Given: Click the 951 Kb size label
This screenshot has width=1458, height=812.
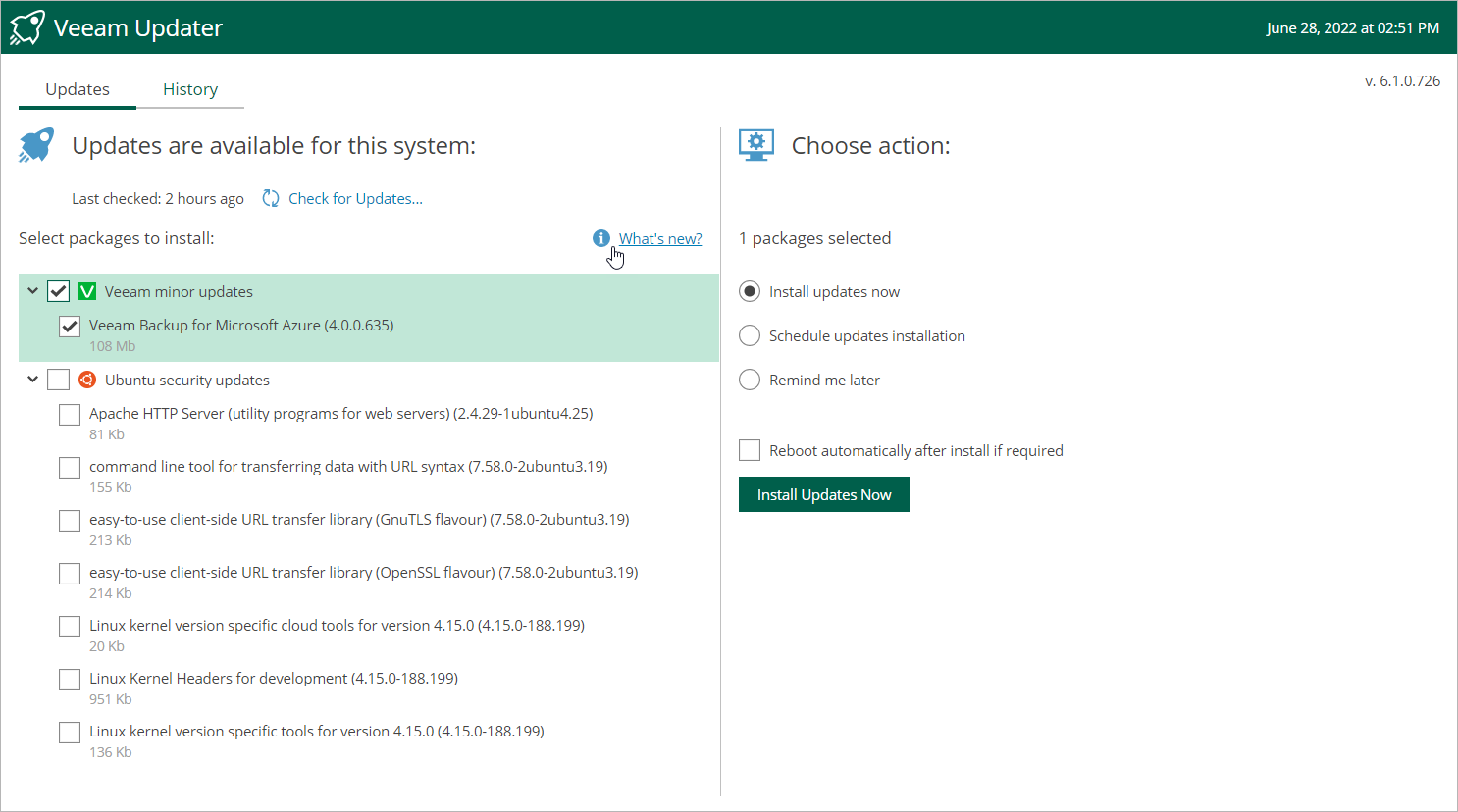Looking at the screenshot, I should click(110, 699).
